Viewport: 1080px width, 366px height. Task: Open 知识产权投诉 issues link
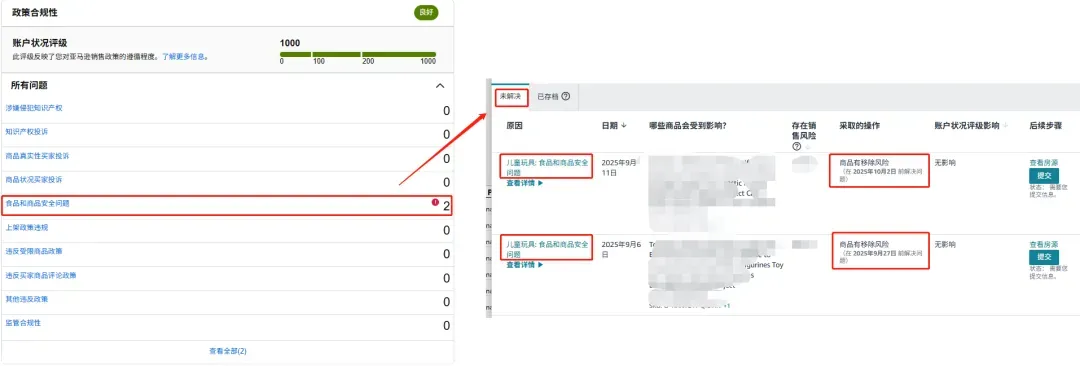point(27,131)
